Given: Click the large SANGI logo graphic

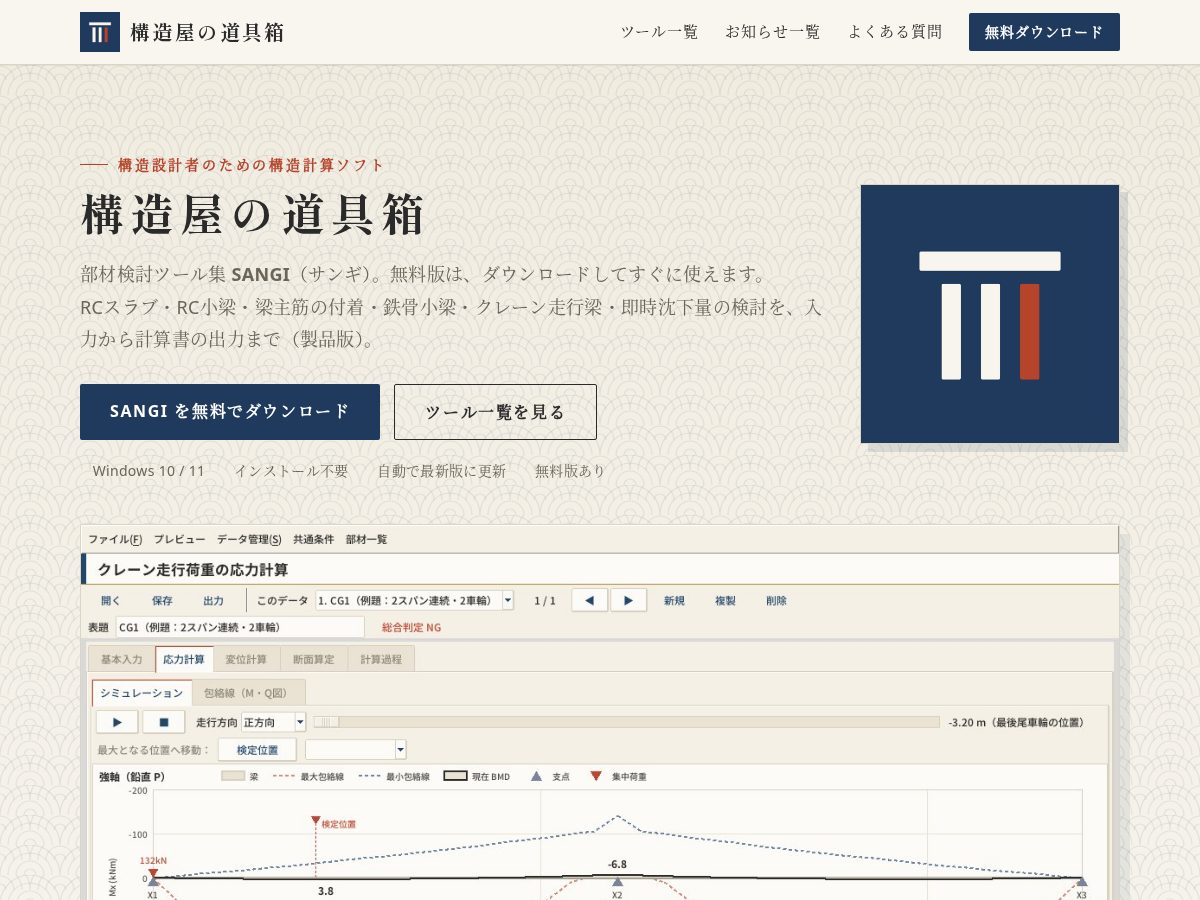Looking at the screenshot, I should 990,314.
